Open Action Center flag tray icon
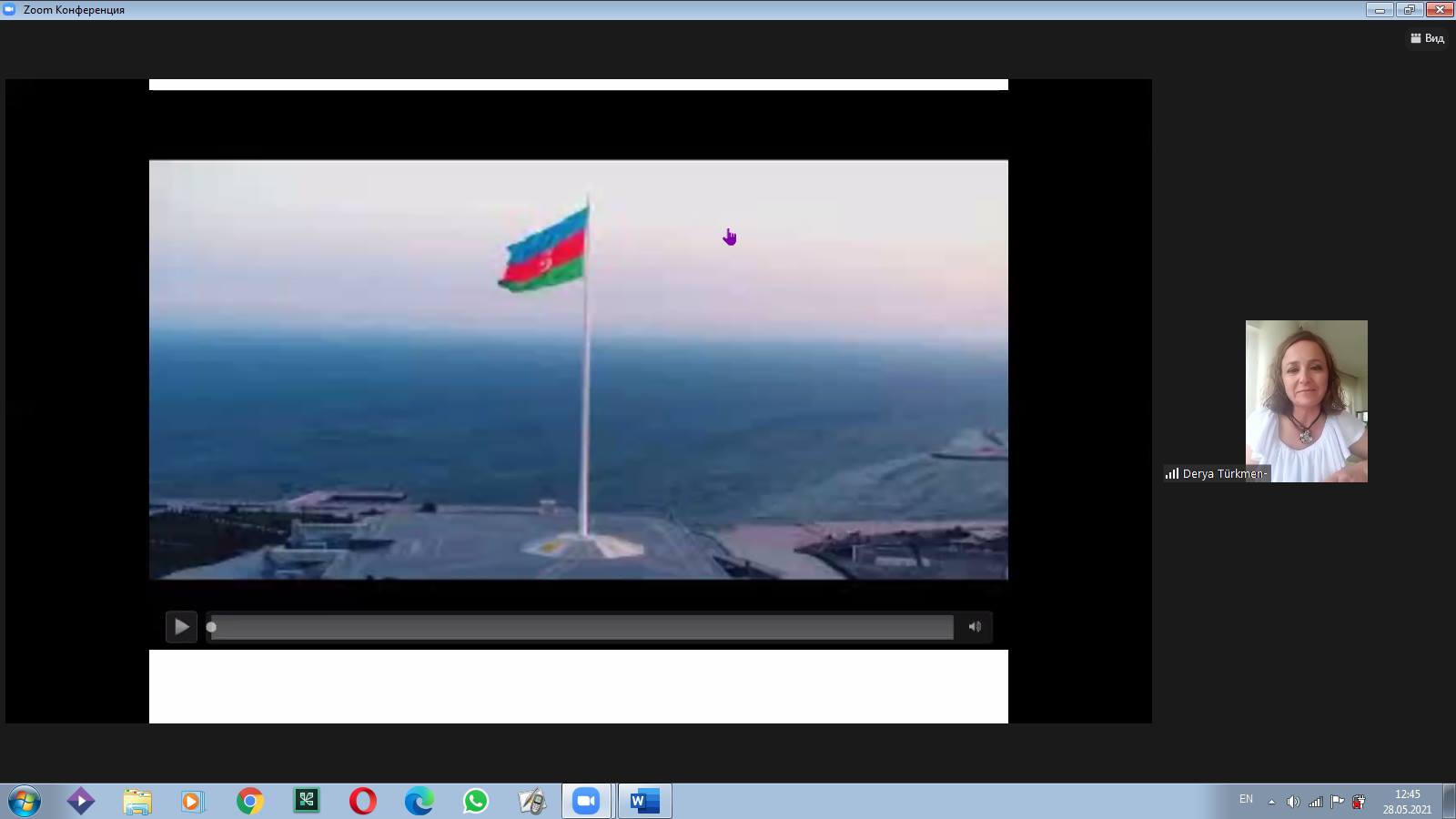Screen dimensions: 1456x819 pyautogui.click(x=1337, y=802)
